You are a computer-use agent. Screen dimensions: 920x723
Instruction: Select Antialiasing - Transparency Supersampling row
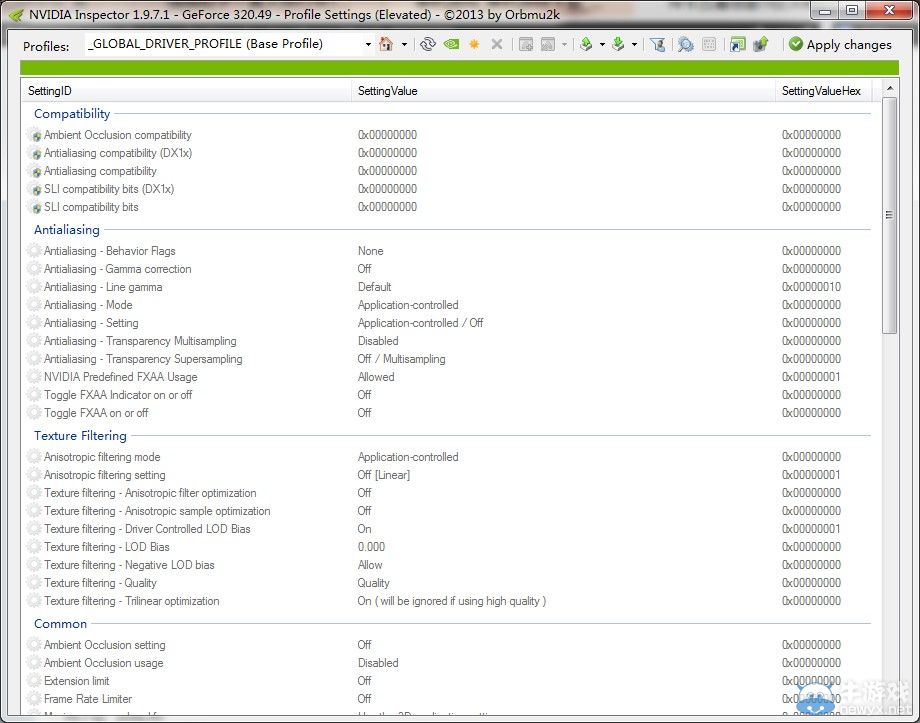(448, 359)
